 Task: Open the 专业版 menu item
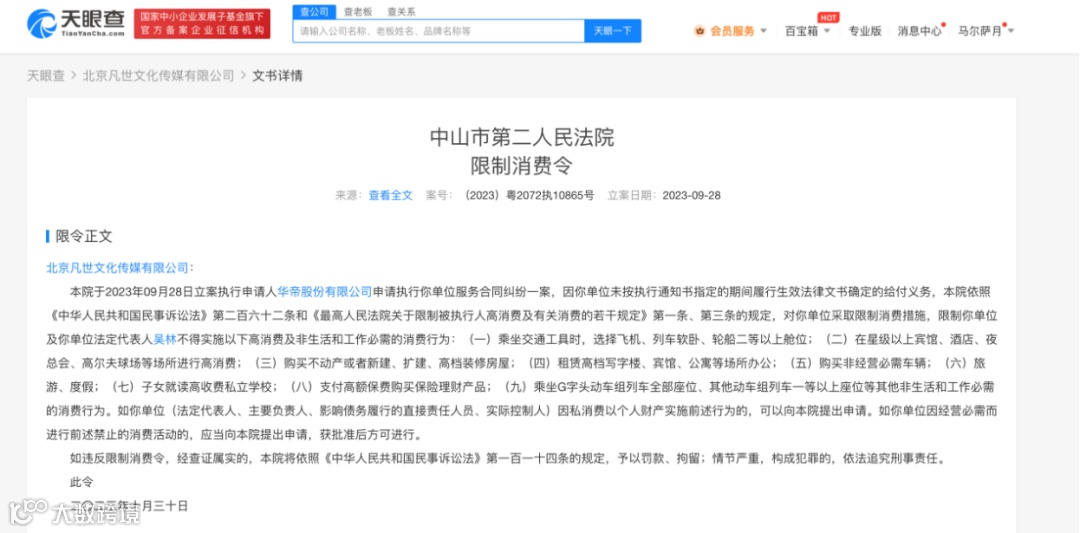[x=864, y=31]
